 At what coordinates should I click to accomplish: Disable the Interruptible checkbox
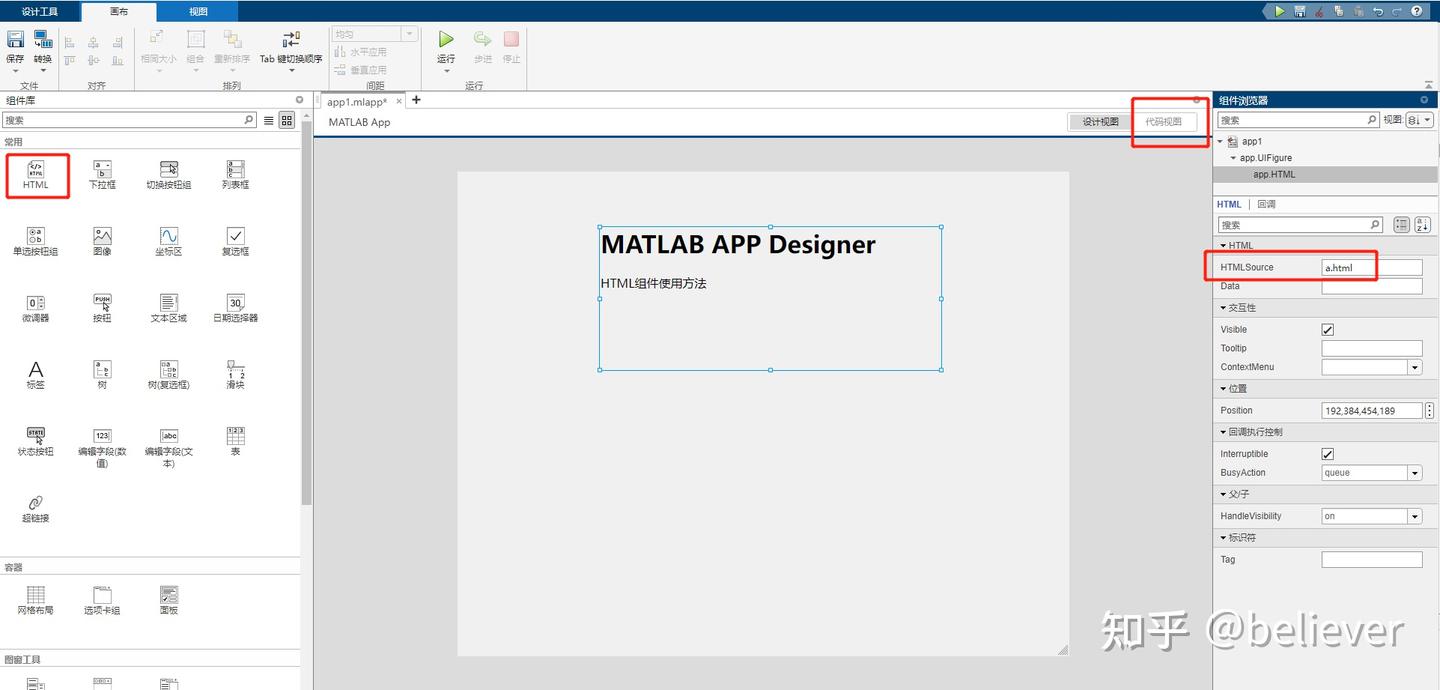1327,453
